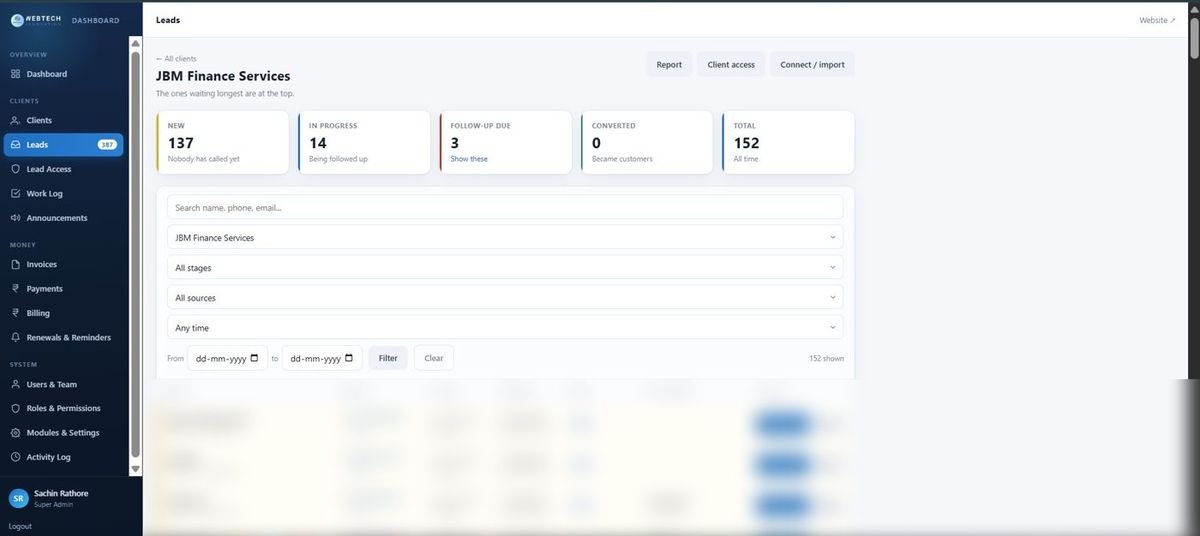Screen dimensions: 1200x536
Task: Click the JBM Finance Services page heading
Action: 223,76
